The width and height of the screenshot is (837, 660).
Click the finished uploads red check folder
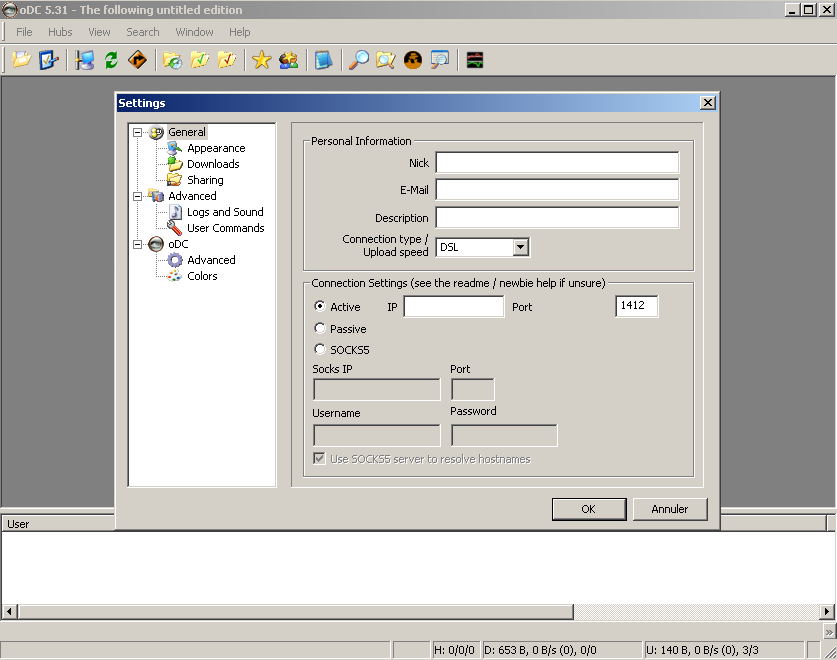227,59
